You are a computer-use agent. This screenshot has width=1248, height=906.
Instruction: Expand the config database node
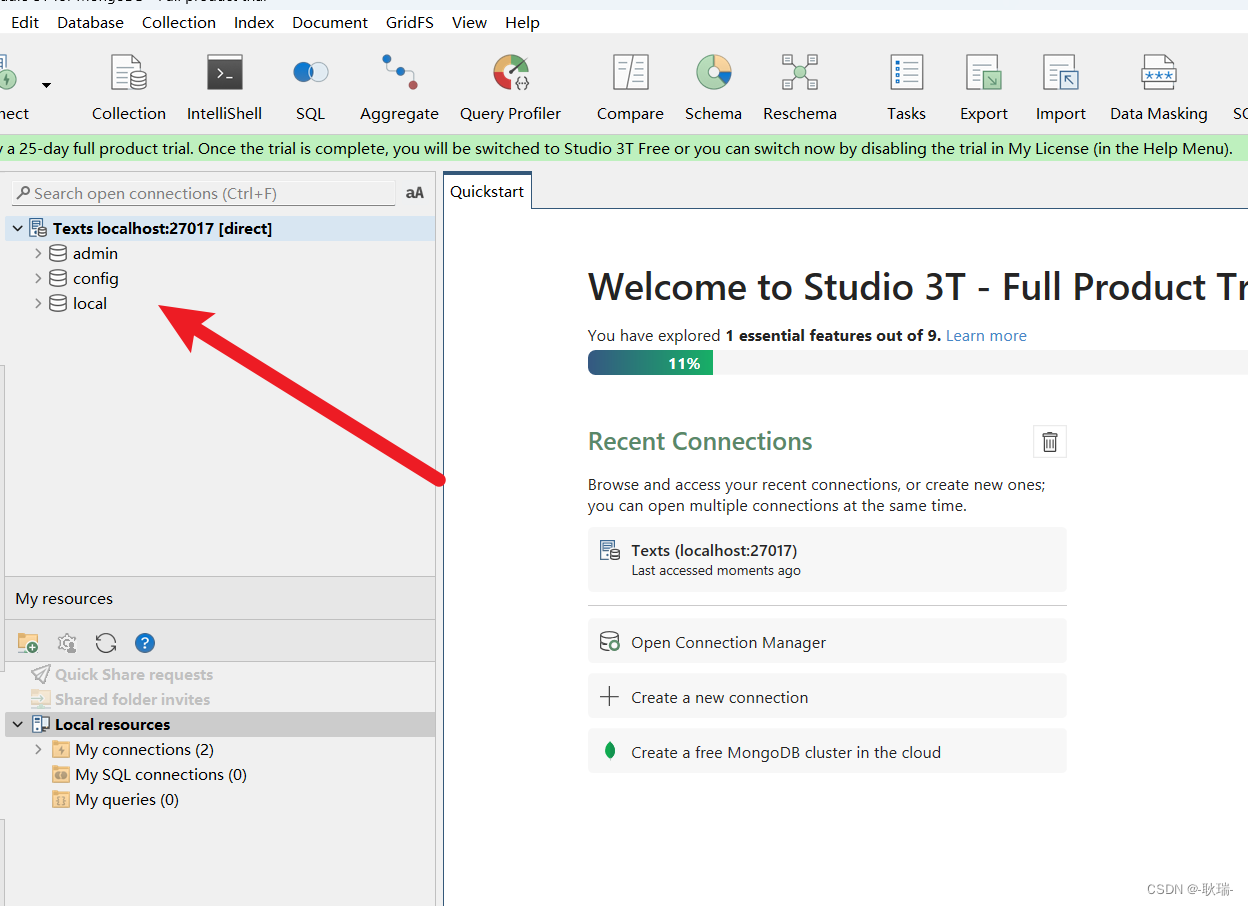click(x=38, y=279)
